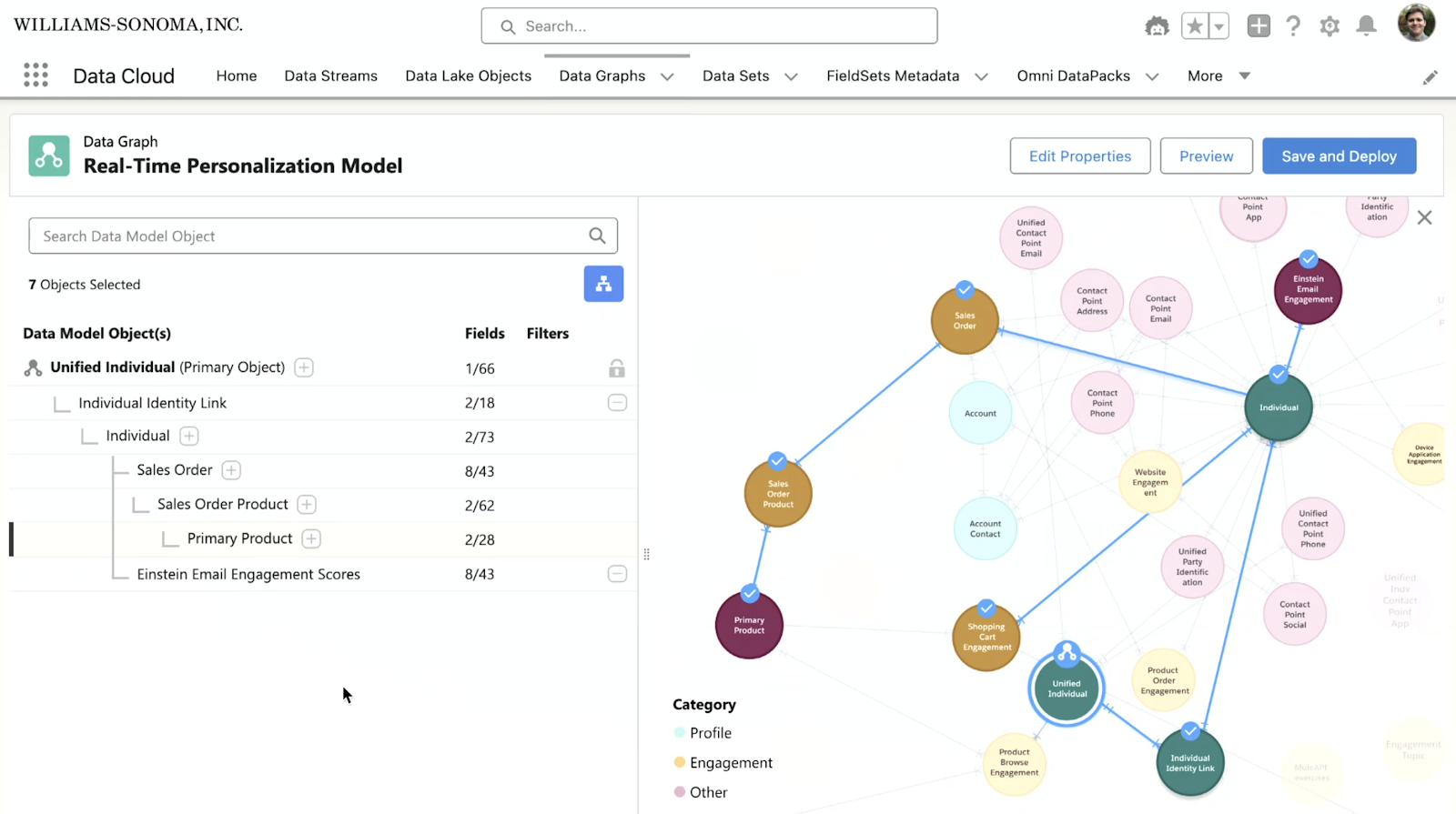Viewport: 1456px width, 814px height.
Task: Open the global actions plus icon
Action: 1259,25
